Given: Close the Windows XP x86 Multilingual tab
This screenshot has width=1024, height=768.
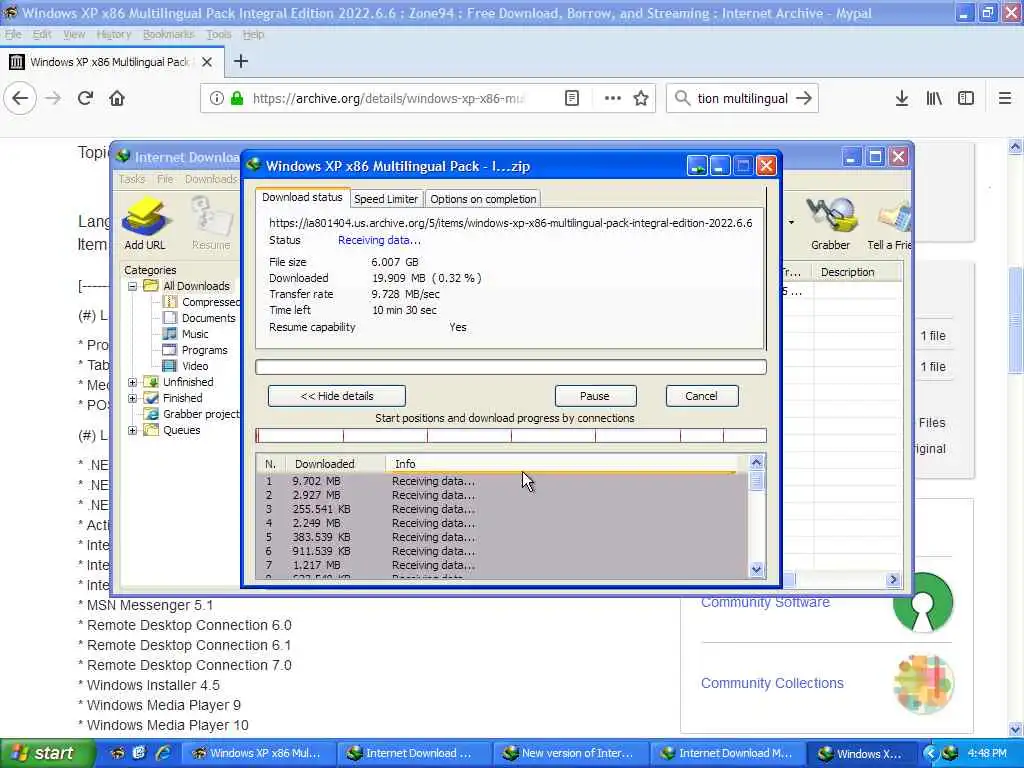Looking at the screenshot, I should (206, 62).
